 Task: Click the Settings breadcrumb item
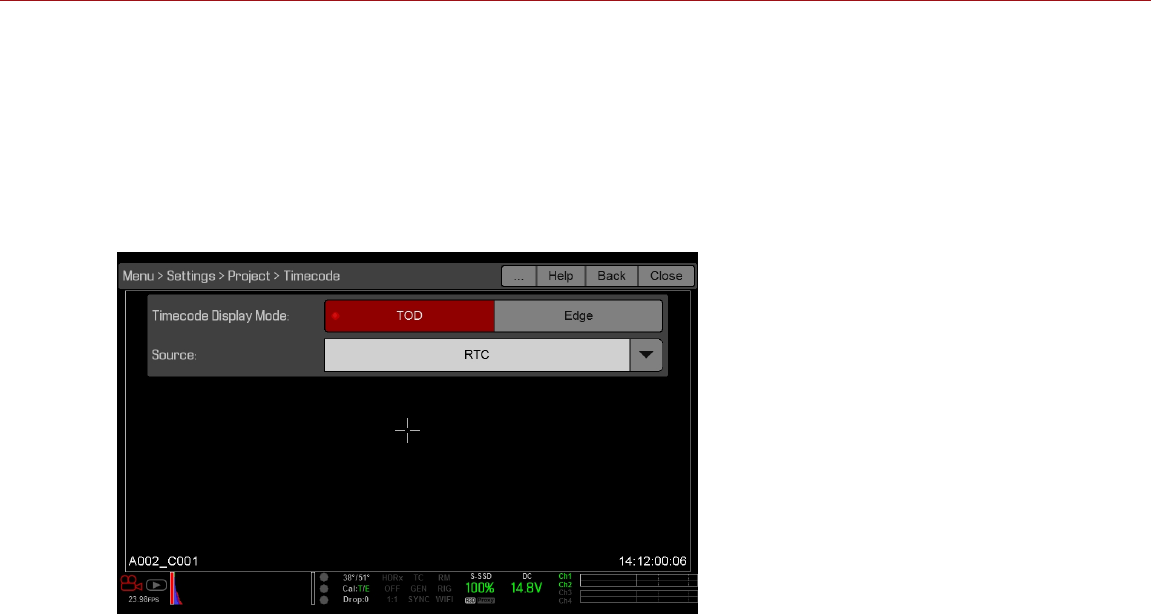coord(191,276)
